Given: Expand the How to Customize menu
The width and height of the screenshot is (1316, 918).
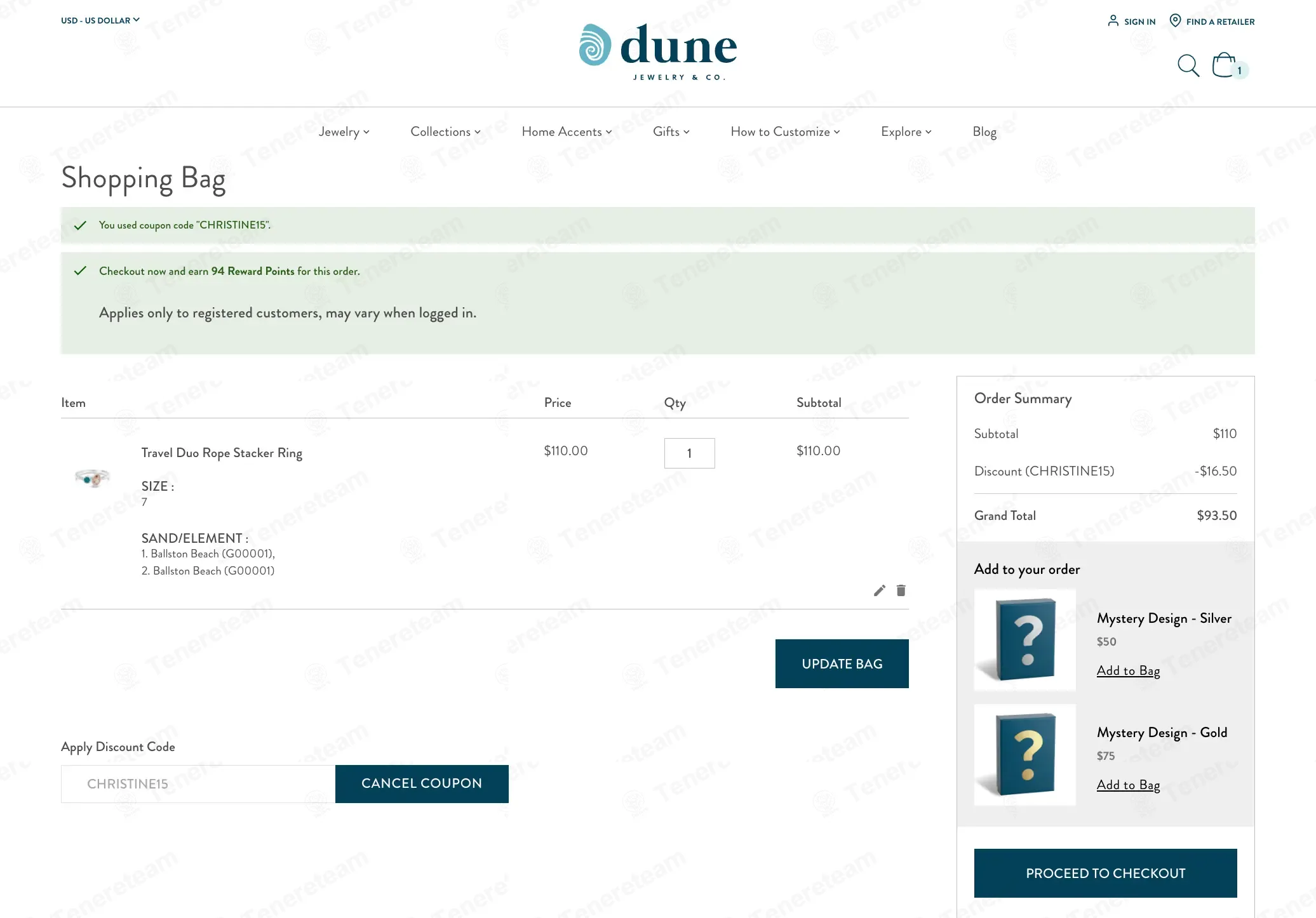Looking at the screenshot, I should point(785,131).
